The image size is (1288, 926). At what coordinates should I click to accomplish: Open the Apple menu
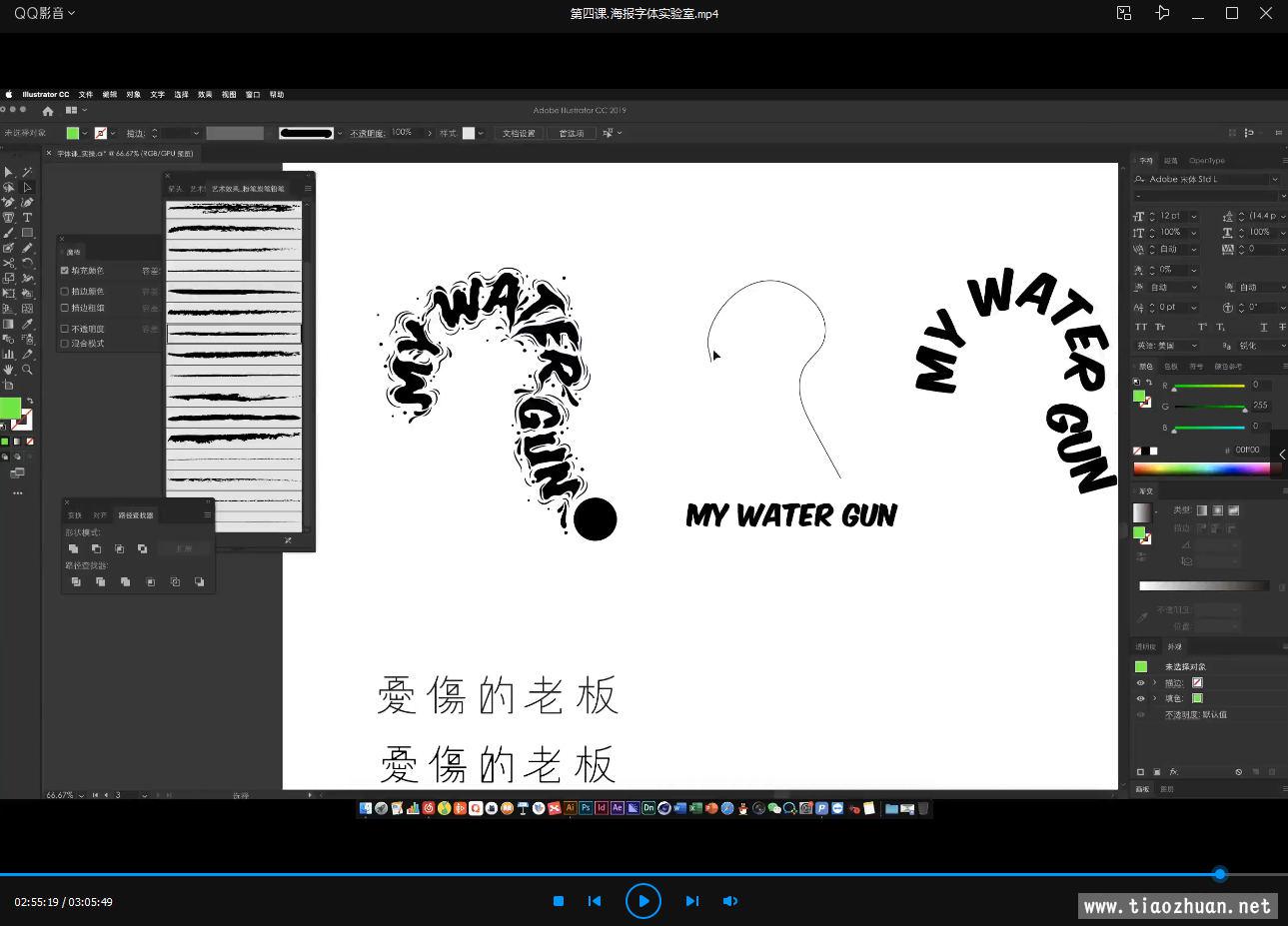pos(8,95)
